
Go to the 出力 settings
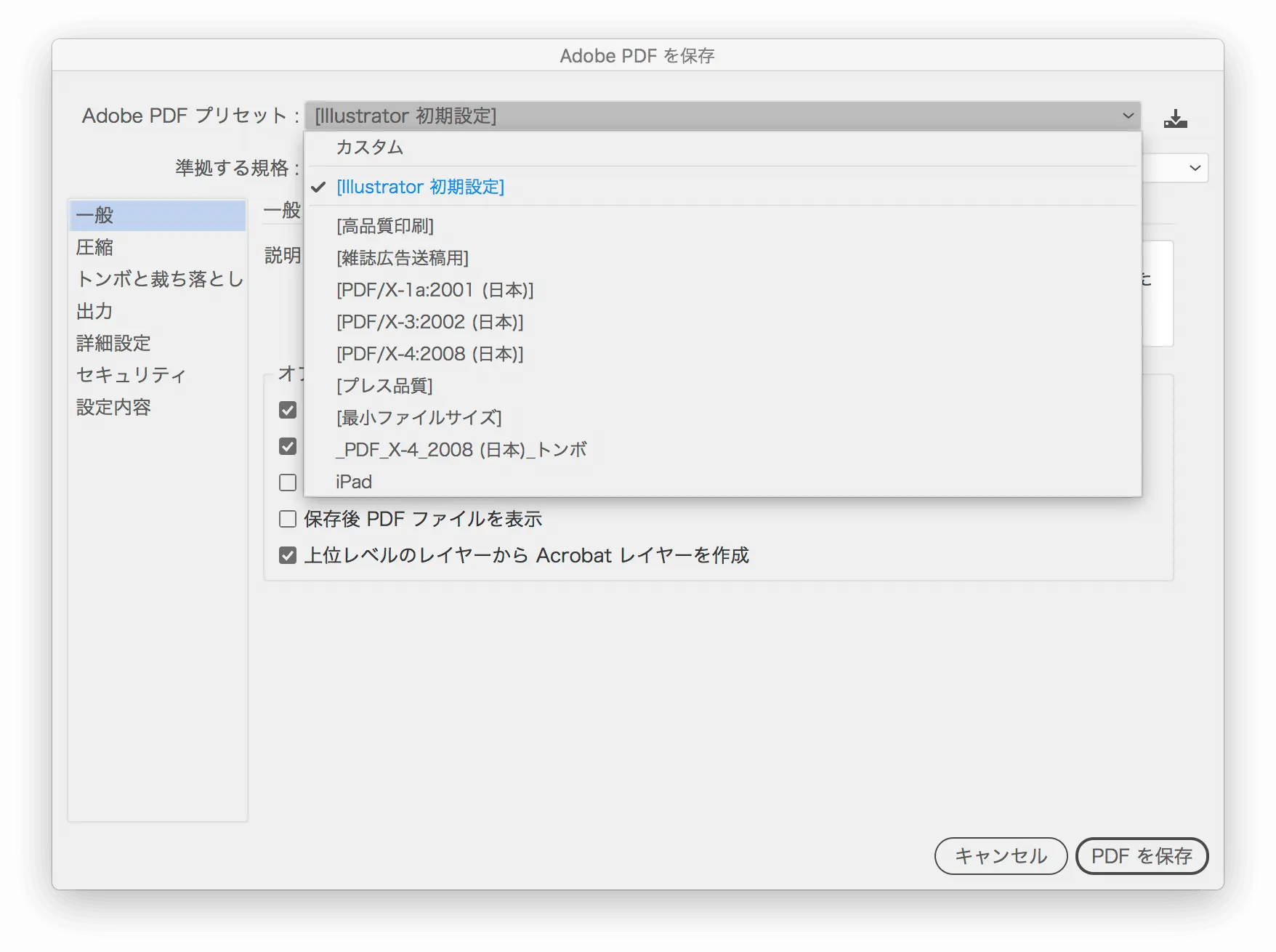tap(158, 311)
